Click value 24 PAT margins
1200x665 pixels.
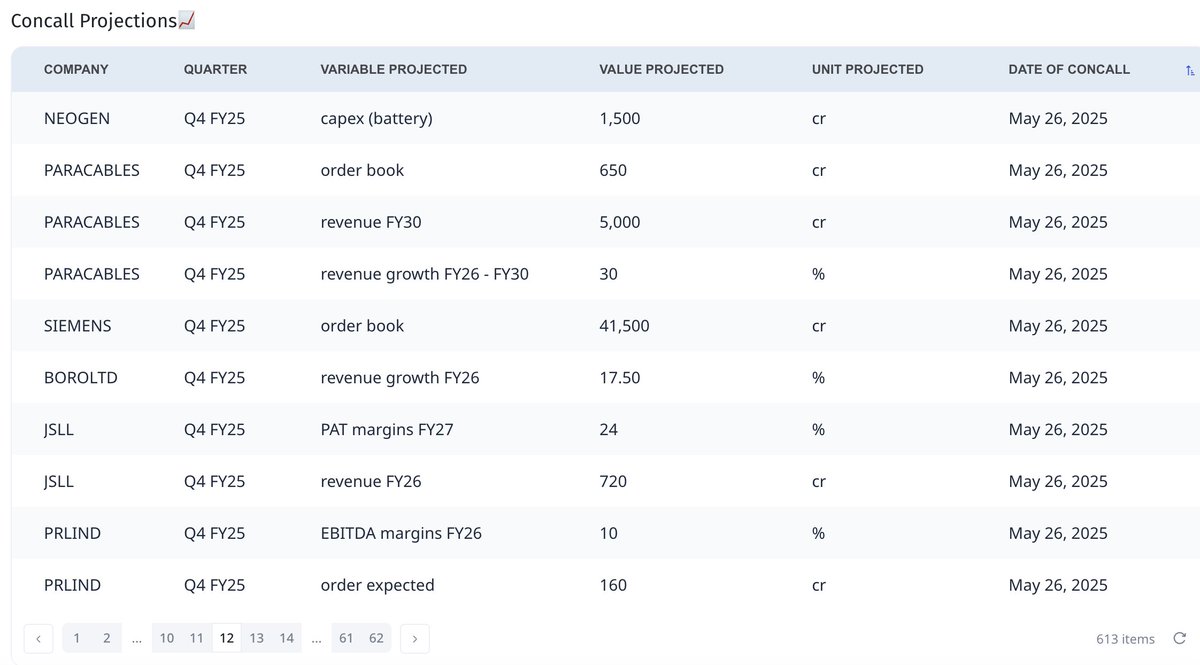pyautogui.click(x=608, y=430)
